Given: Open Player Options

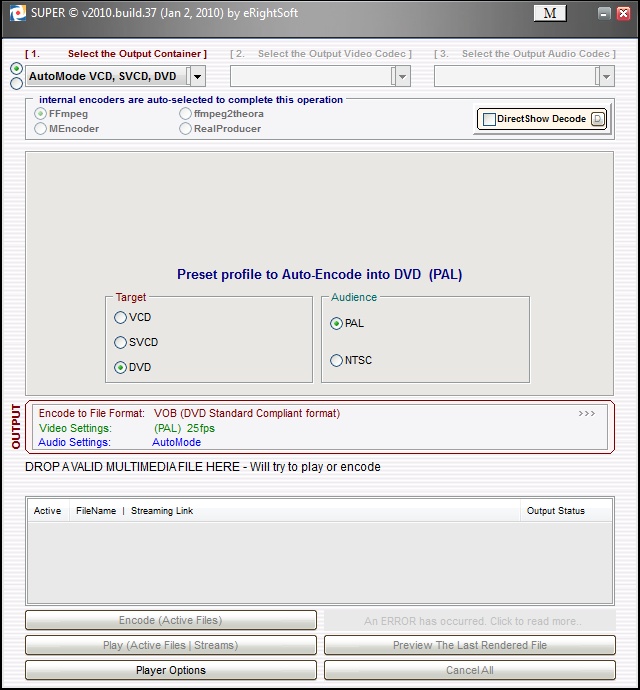Looking at the screenshot, I should [171, 670].
